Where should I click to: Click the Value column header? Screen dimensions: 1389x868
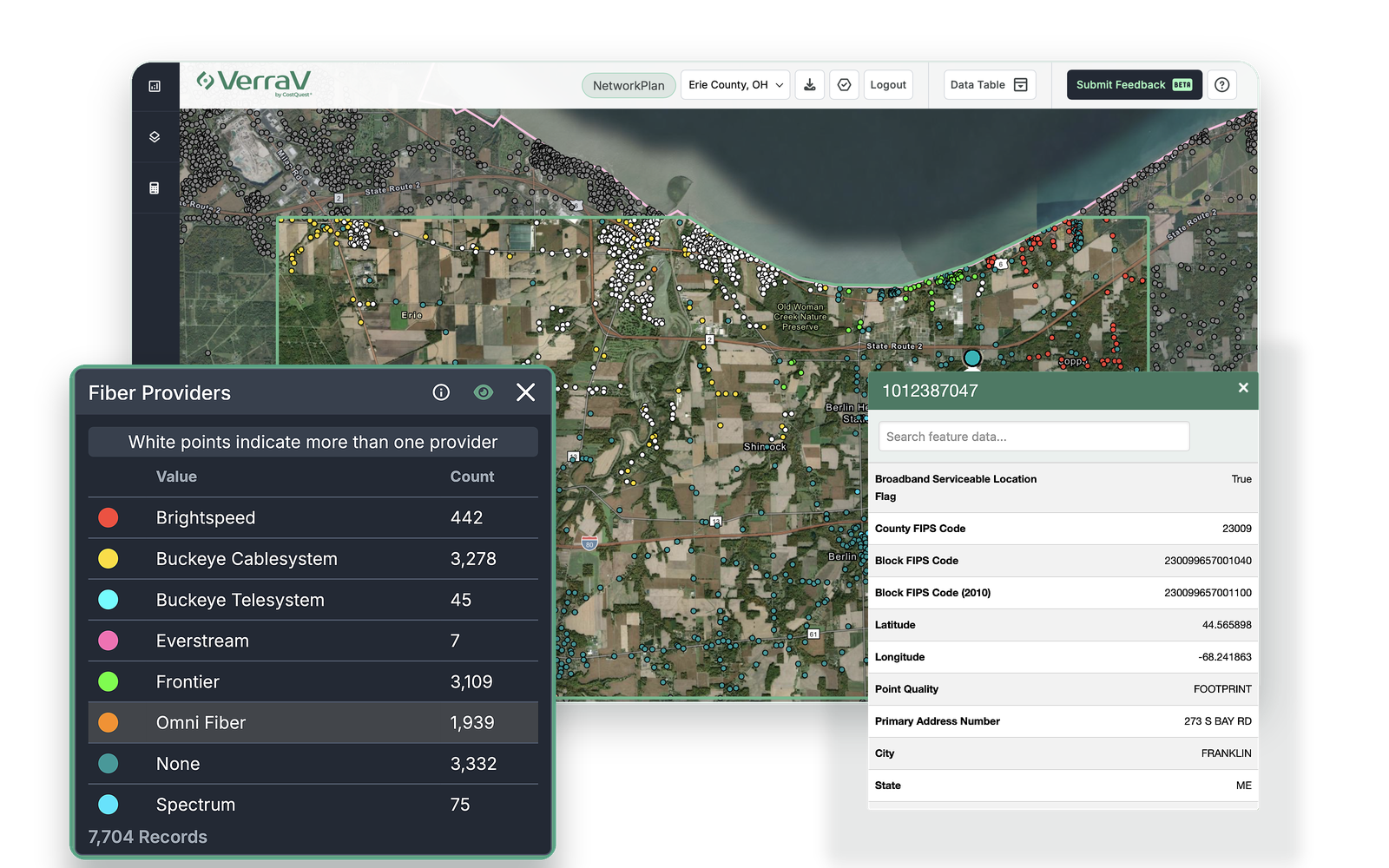tap(176, 477)
